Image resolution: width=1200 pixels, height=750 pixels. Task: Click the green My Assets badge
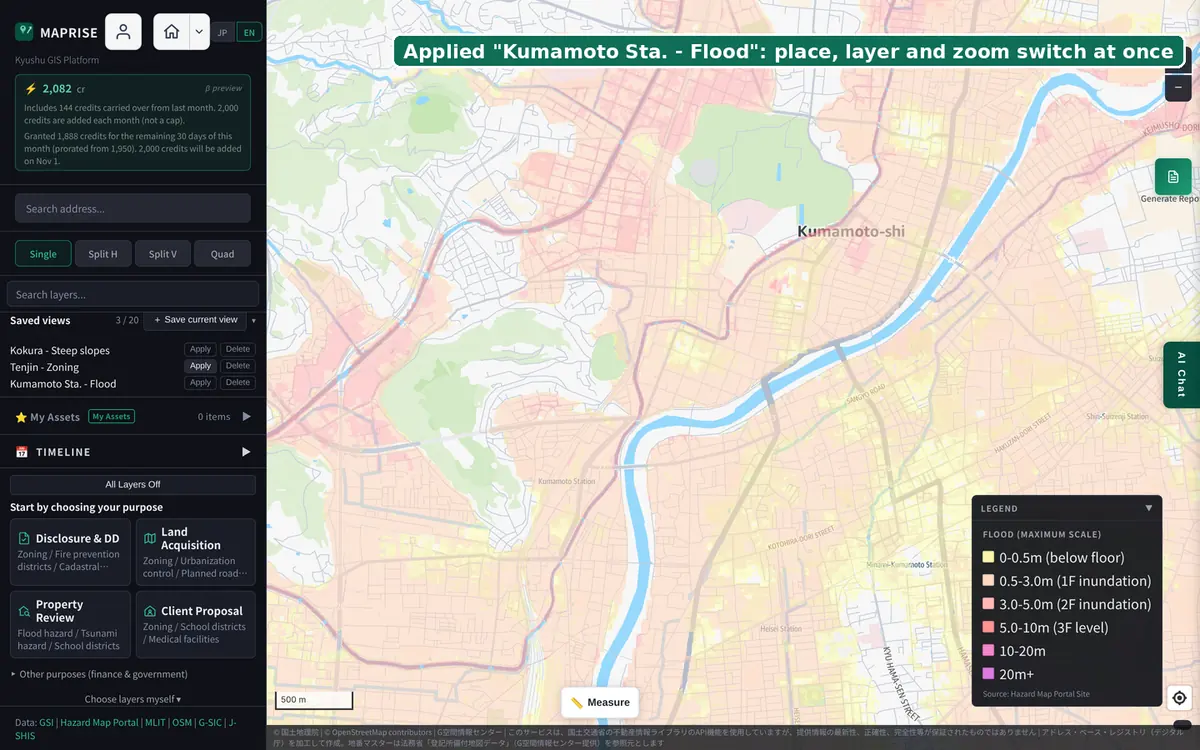coord(111,416)
